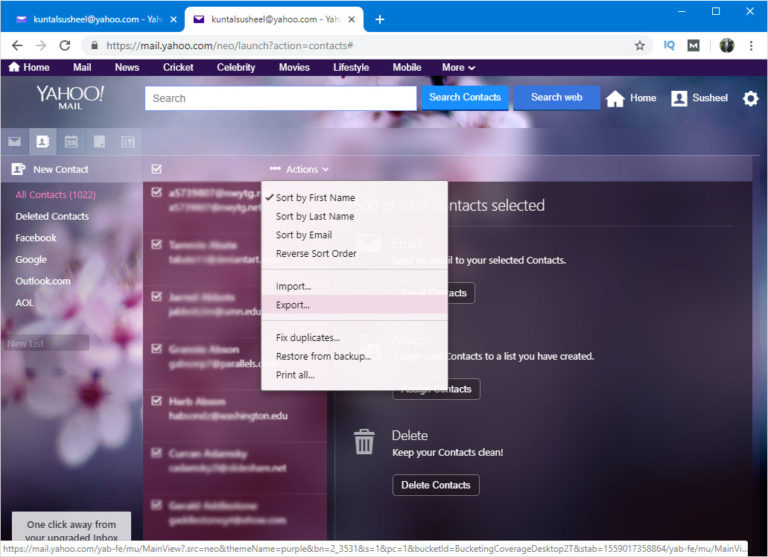Open the Notepad icon tab

99,142
